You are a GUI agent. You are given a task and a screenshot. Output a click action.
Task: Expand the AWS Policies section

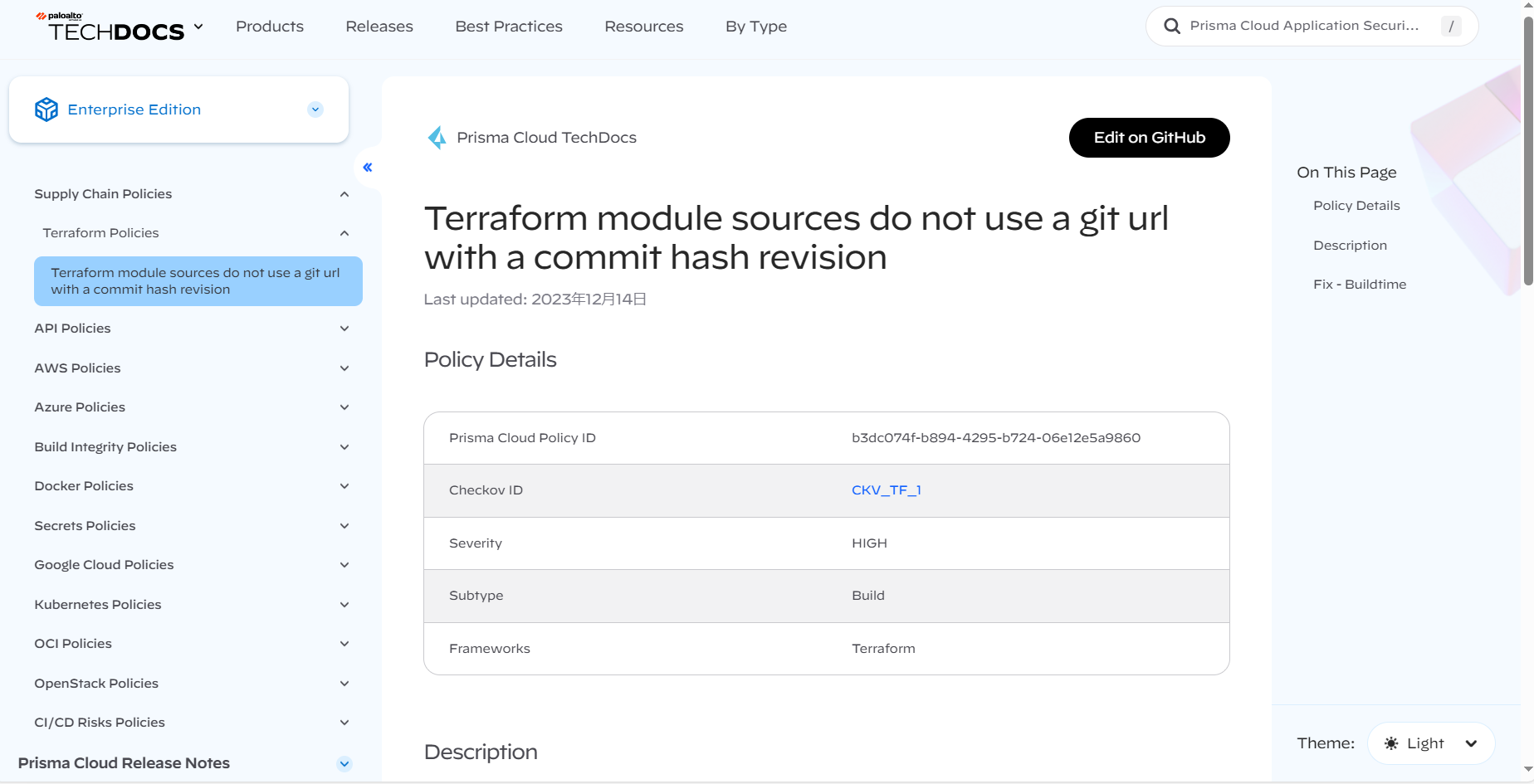pos(344,368)
